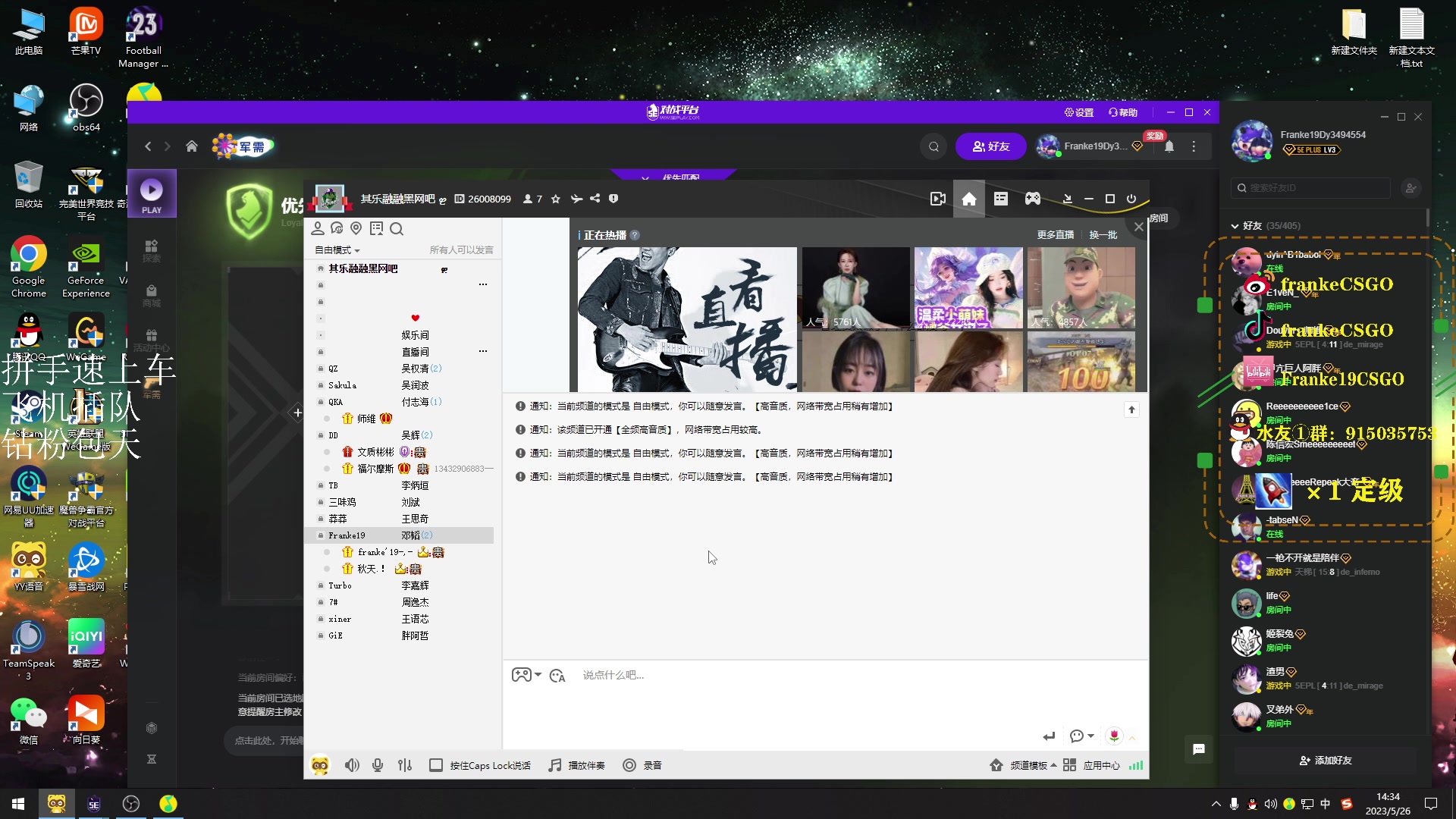Search the channel with the magnifier icon
The width and height of the screenshot is (1456, 819).
[397, 228]
